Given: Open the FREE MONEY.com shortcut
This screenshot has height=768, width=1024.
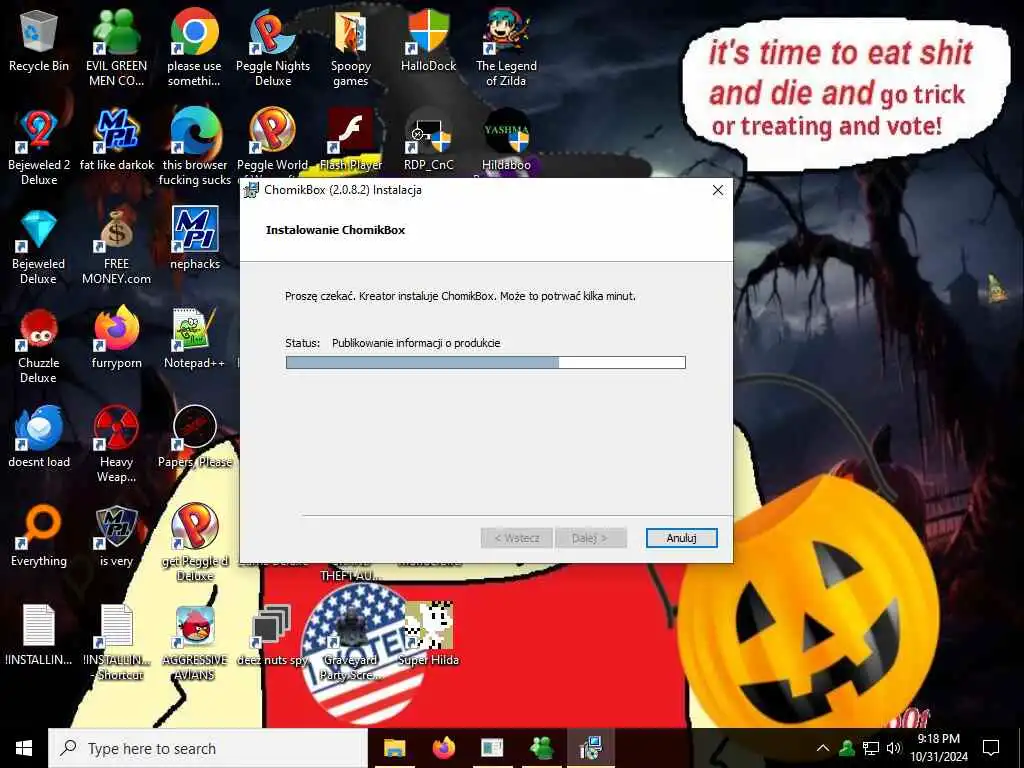Looking at the screenshot, I should [116, 246].
